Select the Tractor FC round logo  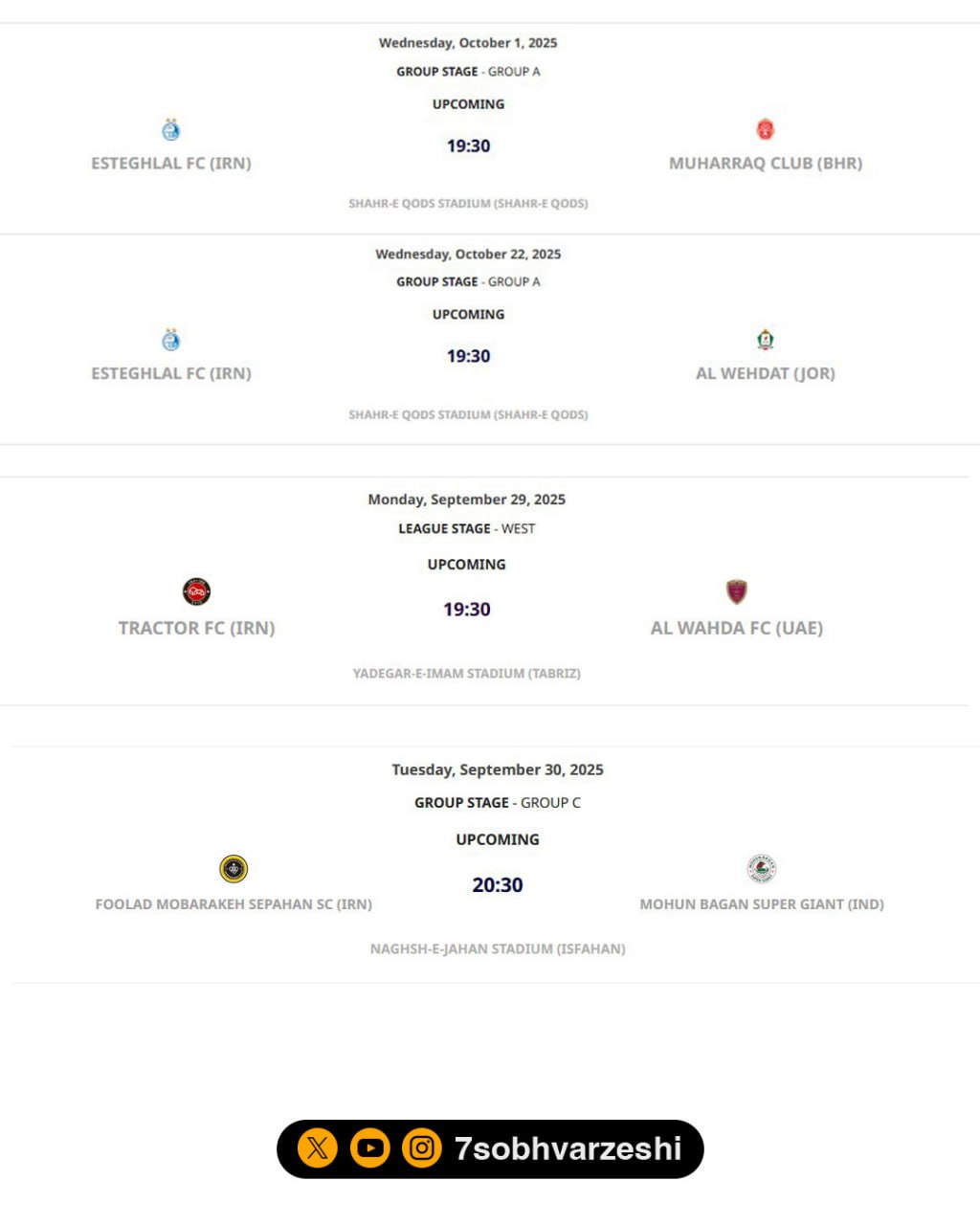tap(196, 591)
